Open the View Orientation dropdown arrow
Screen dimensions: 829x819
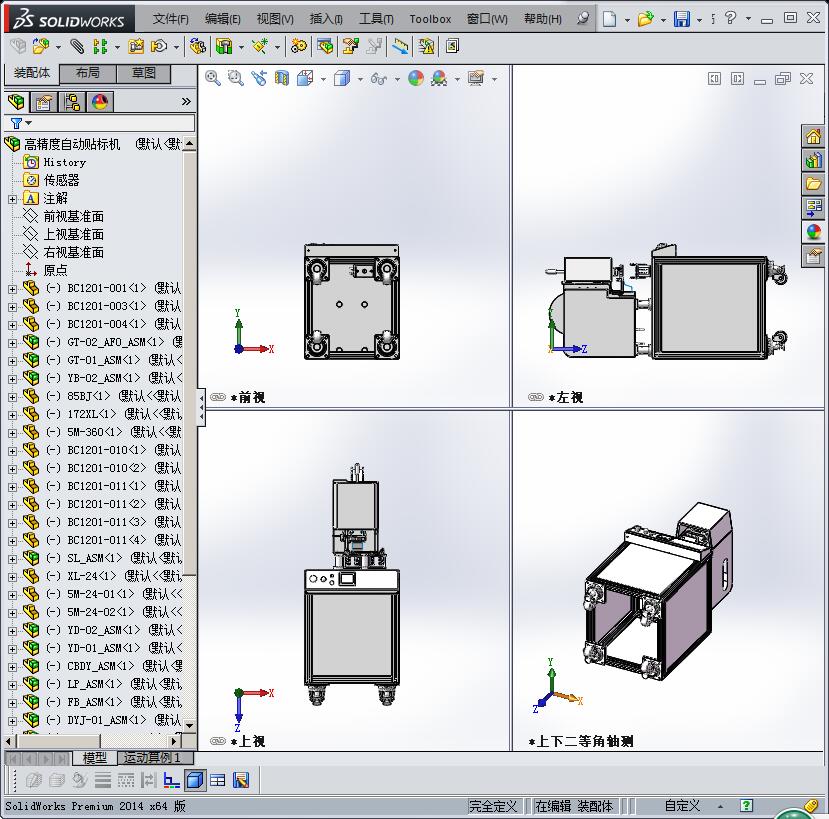[x=323, y=79]
